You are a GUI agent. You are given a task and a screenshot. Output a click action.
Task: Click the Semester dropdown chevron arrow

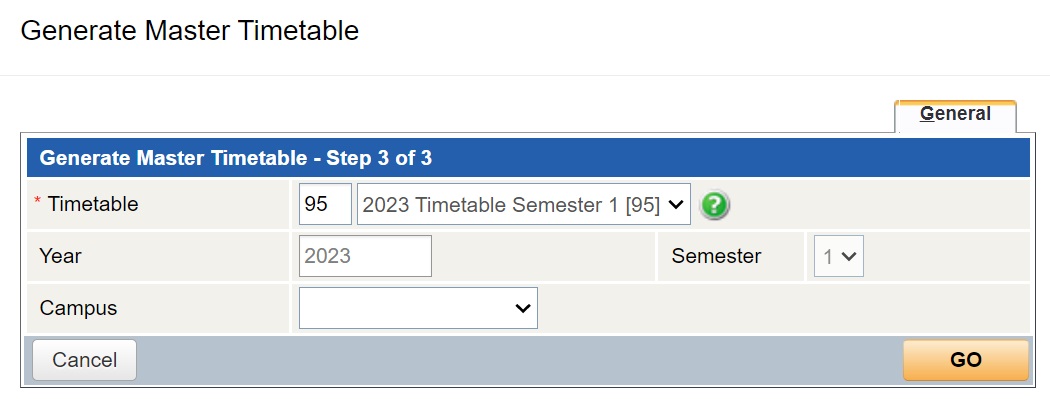coord(849,256)
